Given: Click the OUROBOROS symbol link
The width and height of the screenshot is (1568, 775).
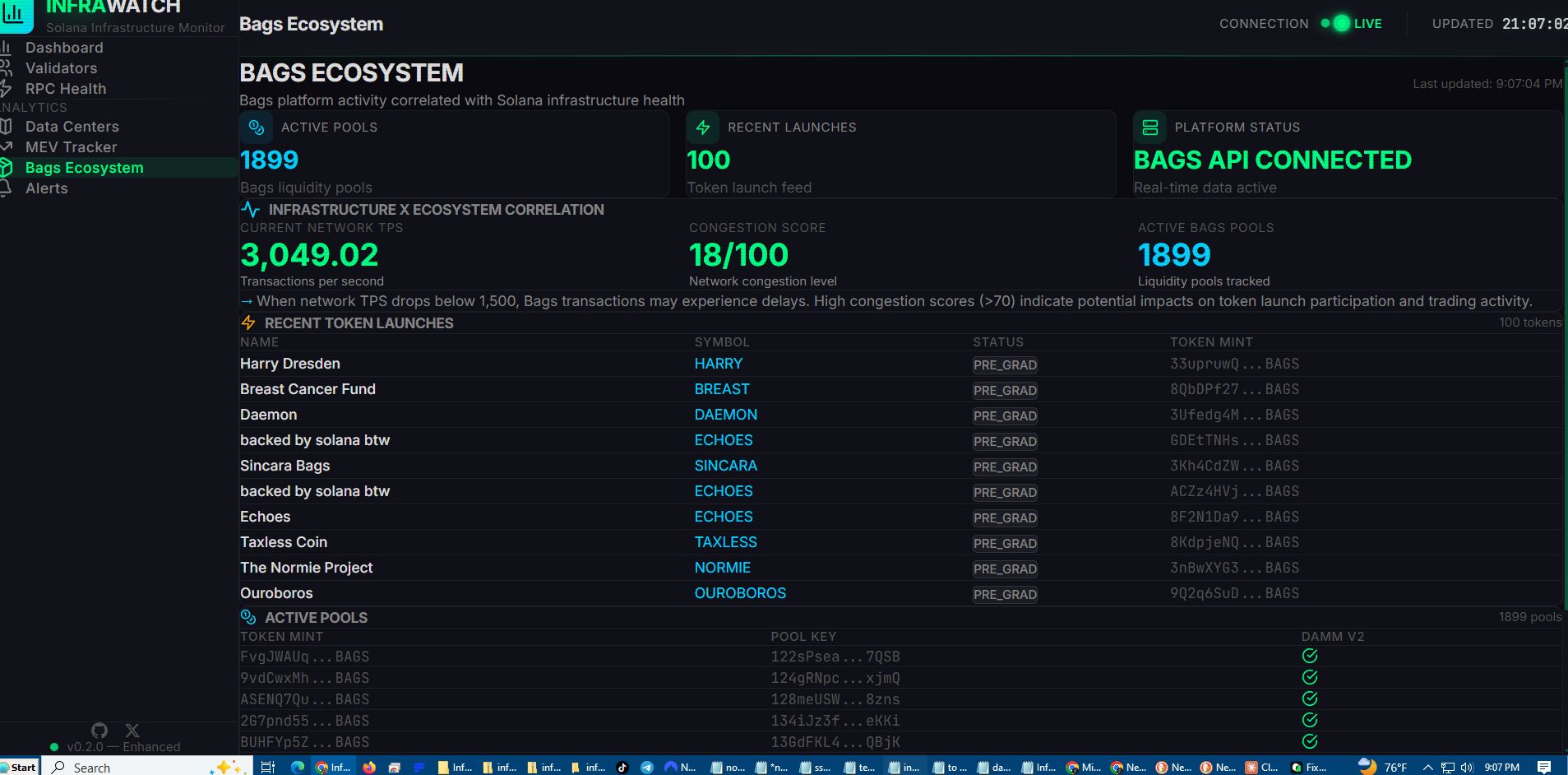Looking at the screenshot, I should point(740,593).
